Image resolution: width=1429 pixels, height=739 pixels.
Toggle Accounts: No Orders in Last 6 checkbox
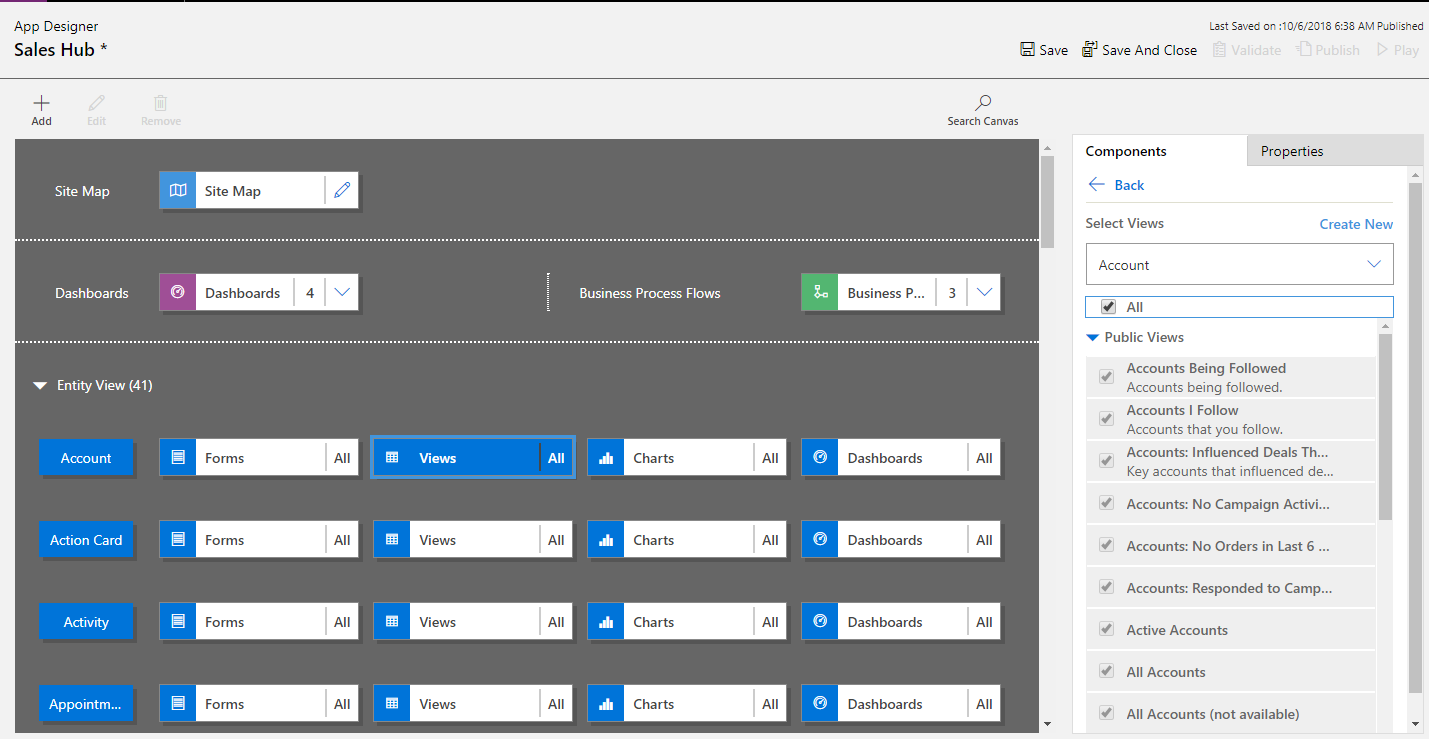pos(1107,545)
